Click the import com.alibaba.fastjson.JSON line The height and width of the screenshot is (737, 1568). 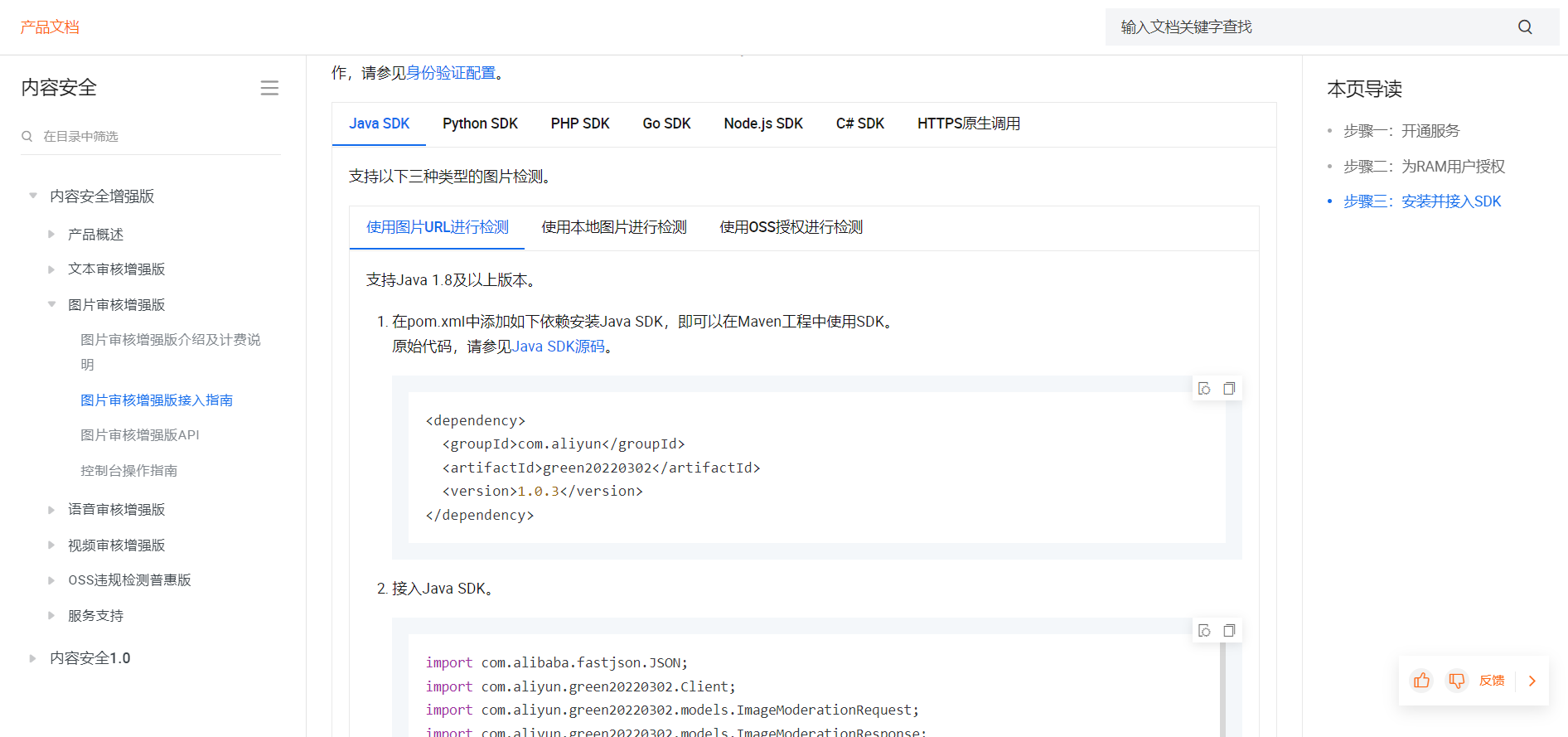click(x=557, y=663)
